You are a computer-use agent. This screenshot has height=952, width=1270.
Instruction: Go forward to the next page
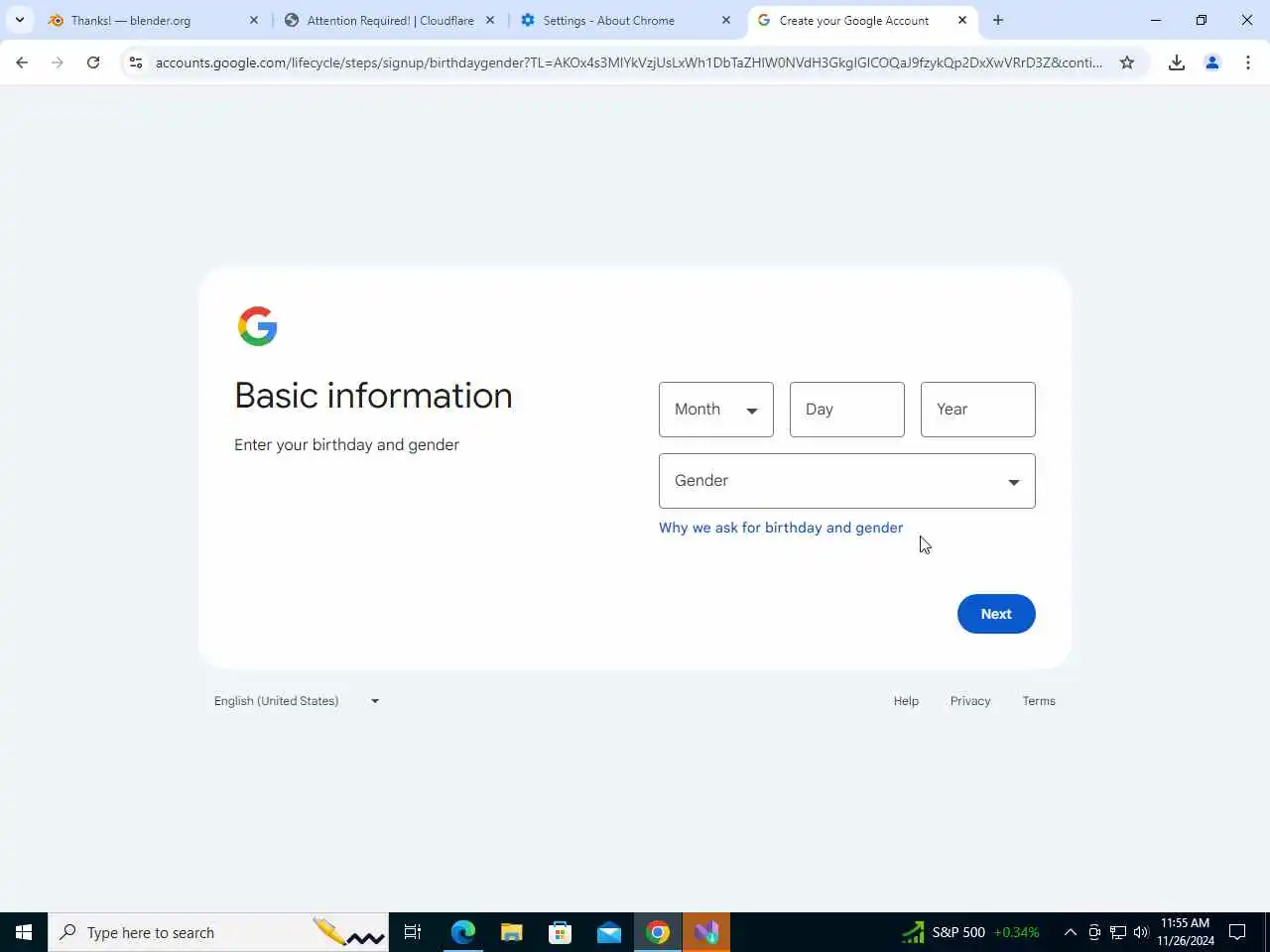pos(58,62)
